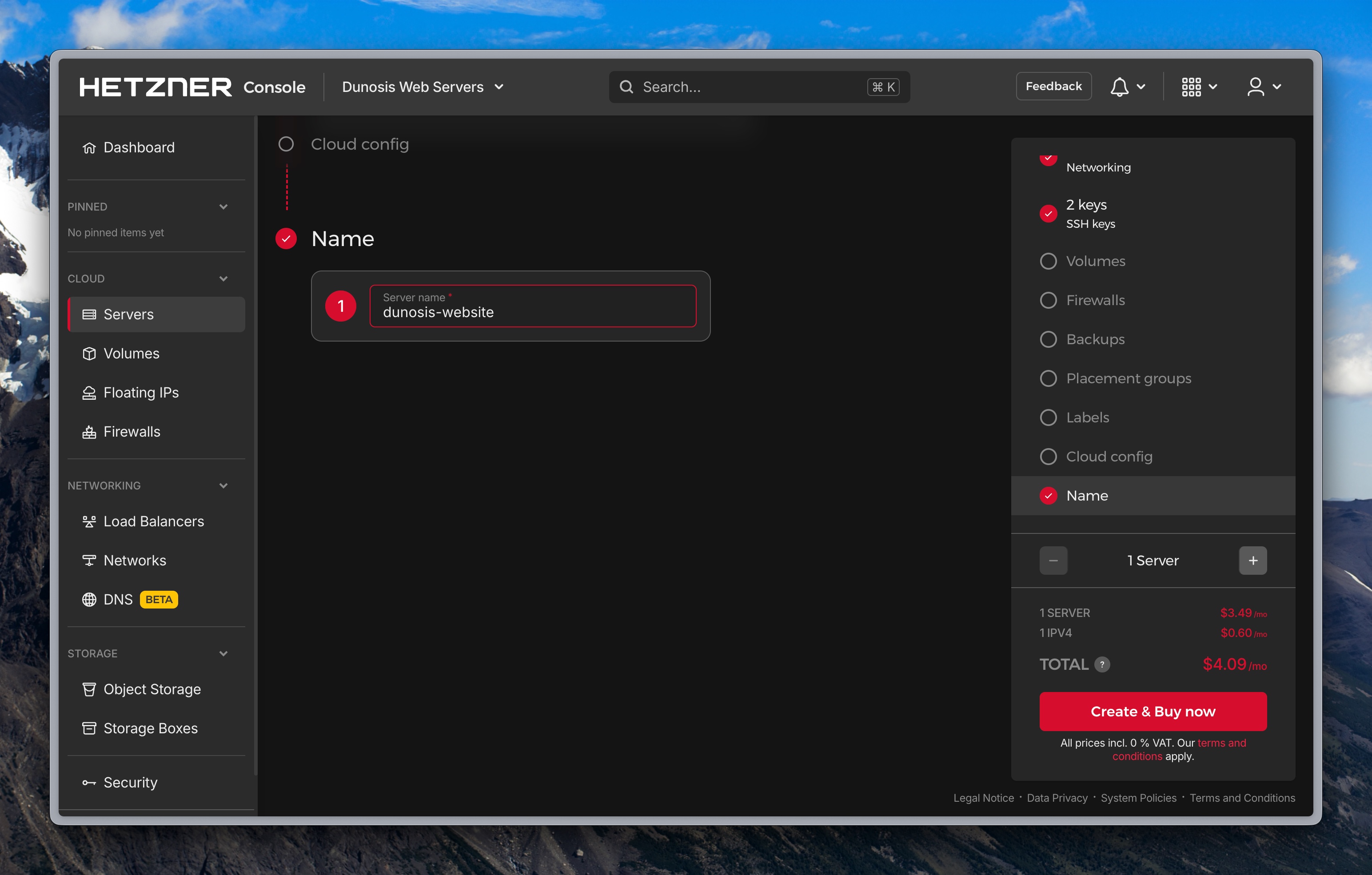This screenshot has height=875, width=1372.
Task: Click the notification bell icon
Action: (x=1119, y=87)
